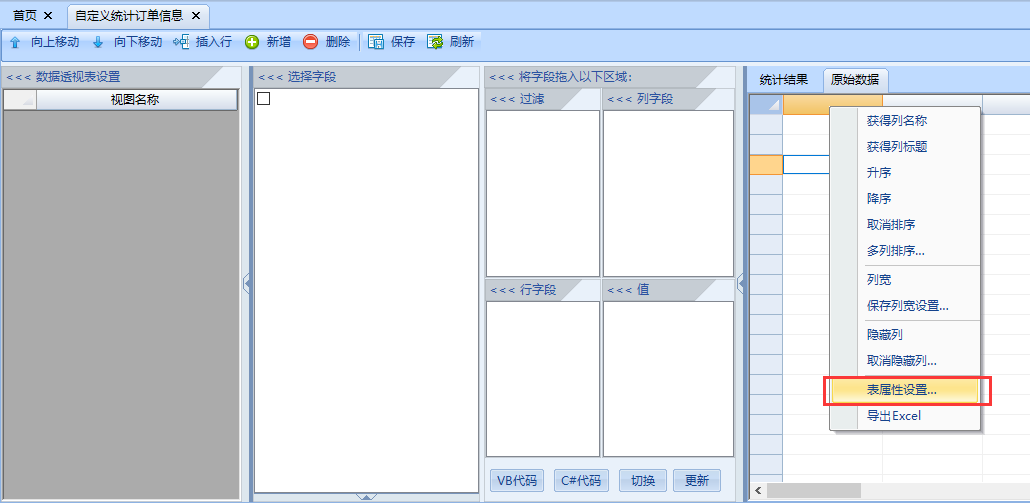
Task: Click the 值 area header
Action: click(x=668, y=290)
